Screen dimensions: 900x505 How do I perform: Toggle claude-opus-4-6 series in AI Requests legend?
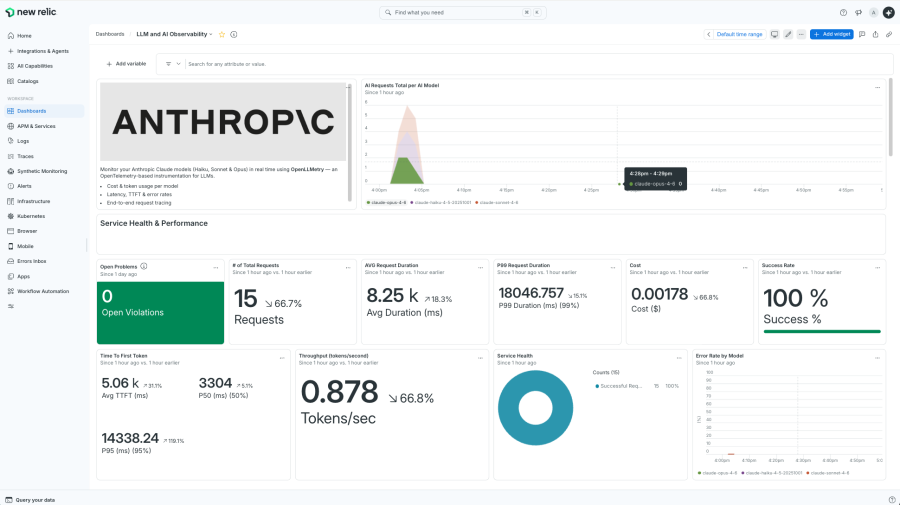point(387,203)
